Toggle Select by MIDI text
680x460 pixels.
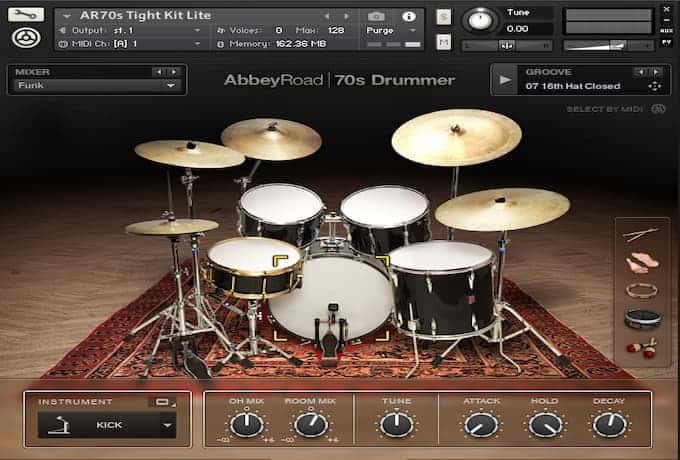click(605, 109)
